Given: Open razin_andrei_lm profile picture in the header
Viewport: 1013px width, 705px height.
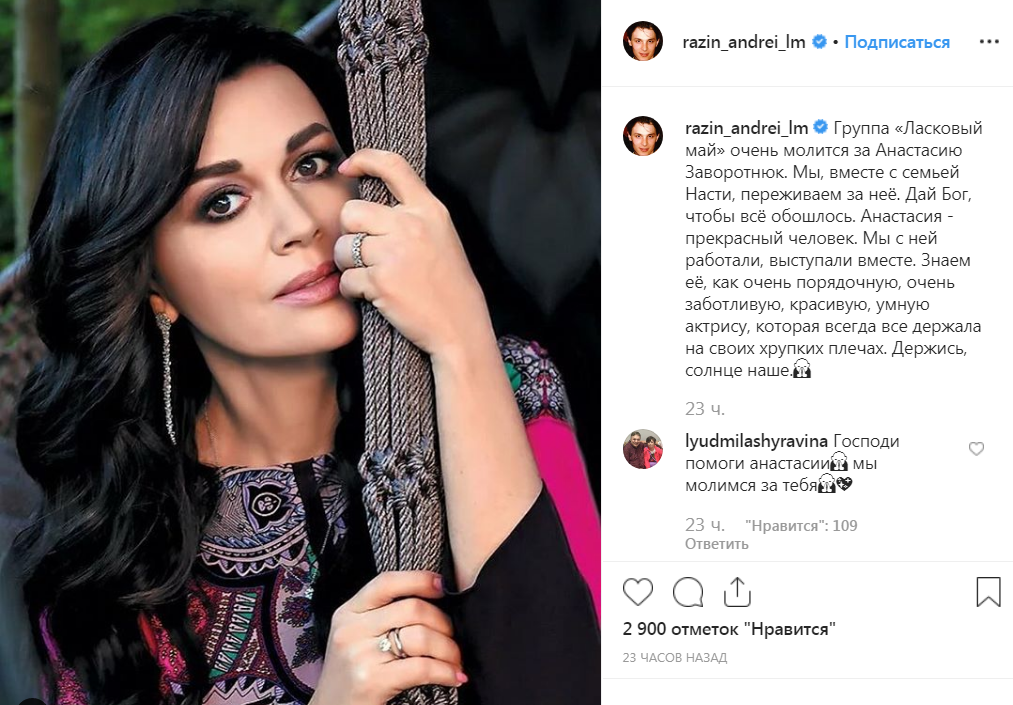Looking at the screenshot, I should point(643,41).
